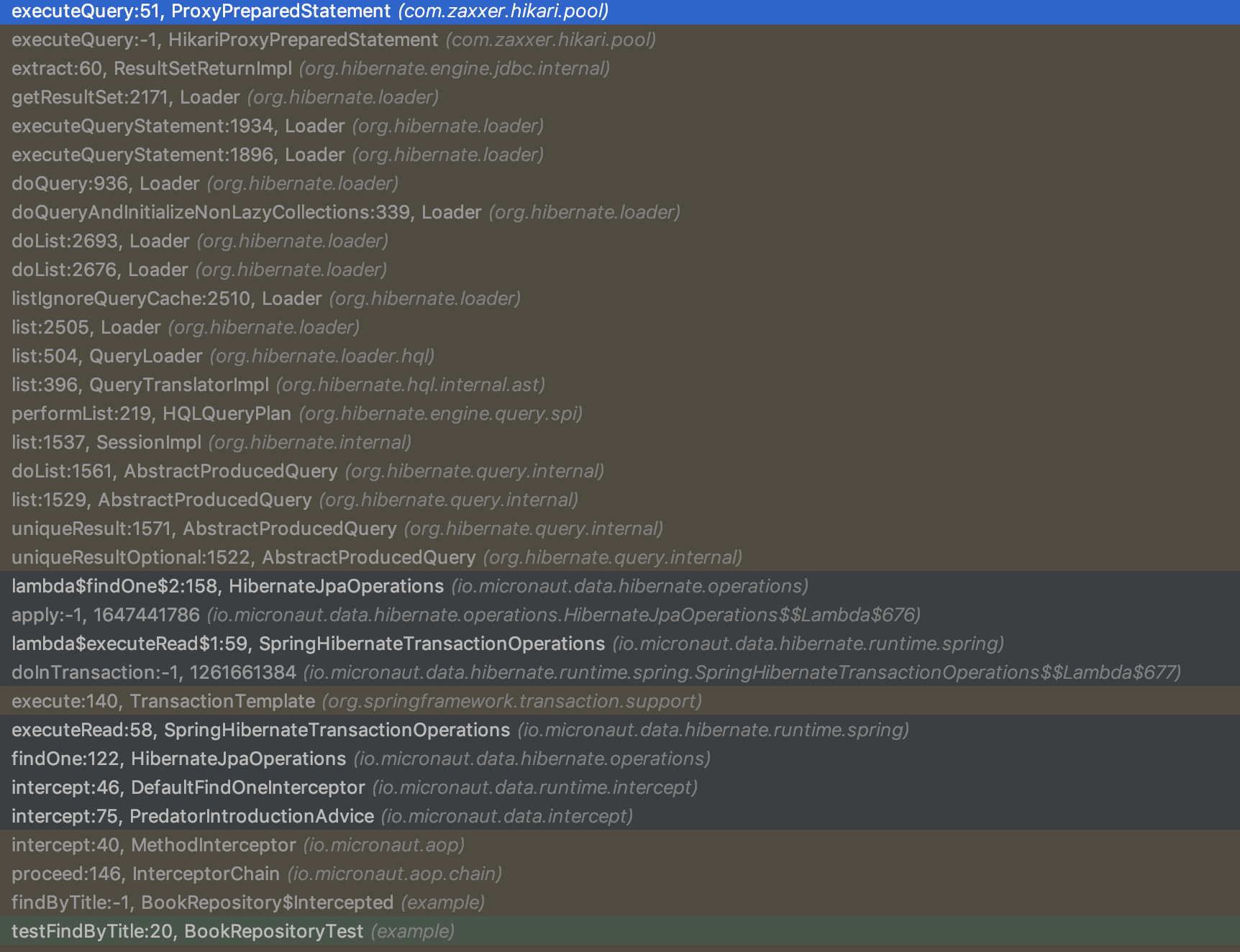Select executeQuery:-1 HikariProxyPreparedStatement frame
The width and height of the screenshot is (1240, 952).
pyautogui.click(x=620, y=40)
